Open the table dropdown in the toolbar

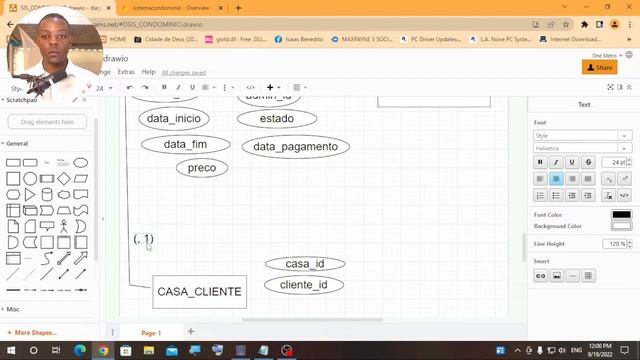[x=300, y=87]
